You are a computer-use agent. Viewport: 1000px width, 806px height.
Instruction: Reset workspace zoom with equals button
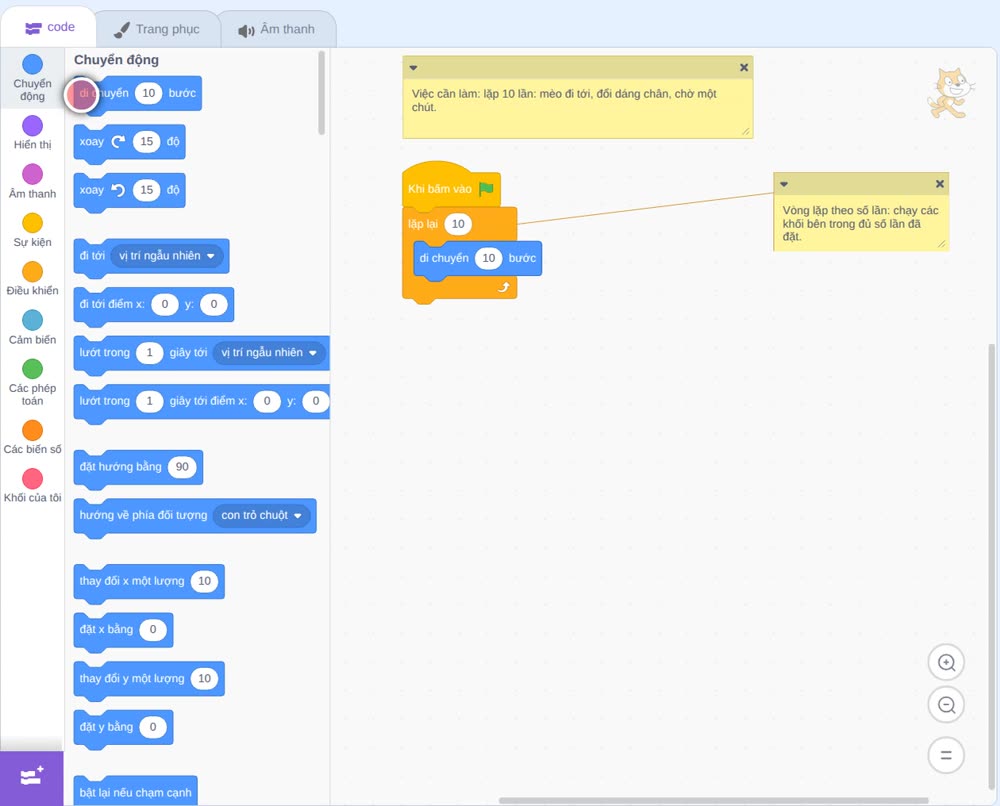coord(946,755)
